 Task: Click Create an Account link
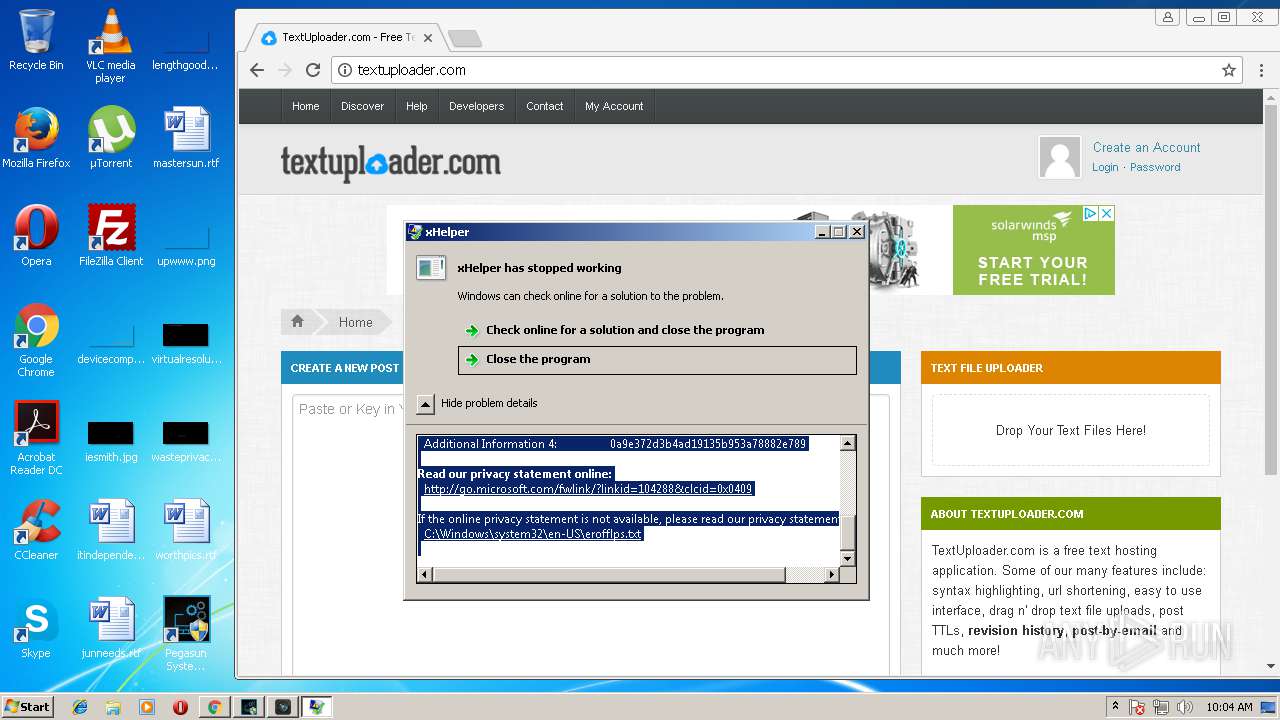click(1146, 147)
